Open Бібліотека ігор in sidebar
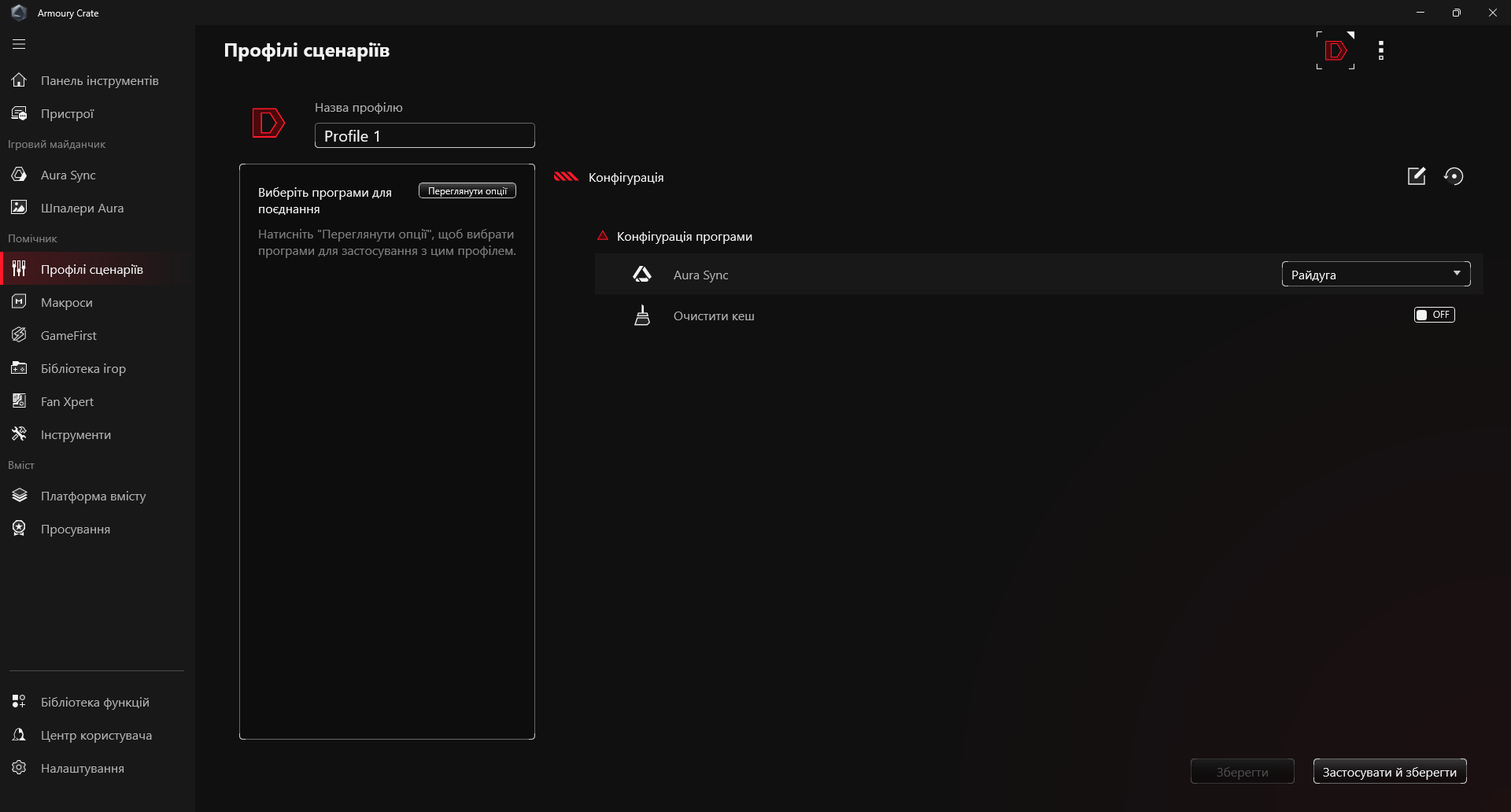 click(x=83, y=368)
